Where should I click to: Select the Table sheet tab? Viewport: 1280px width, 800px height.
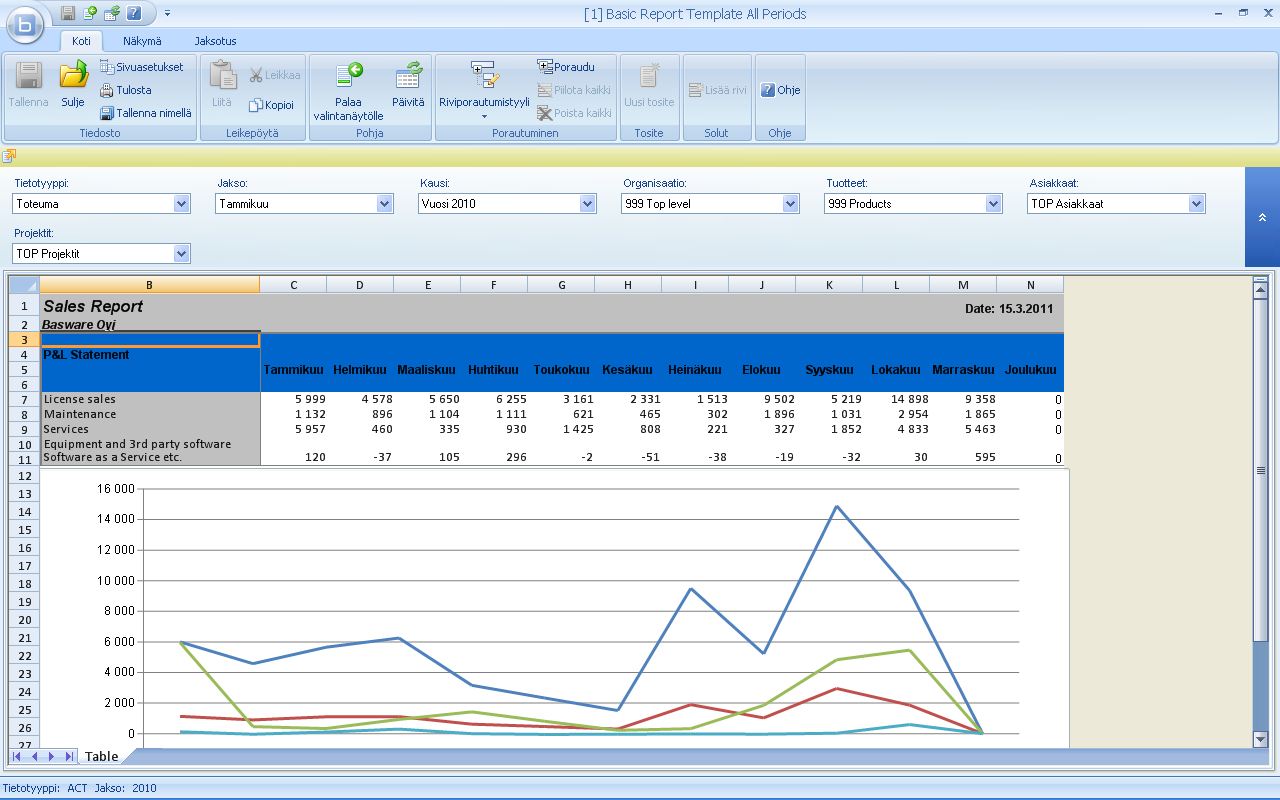tap(101, 757)
